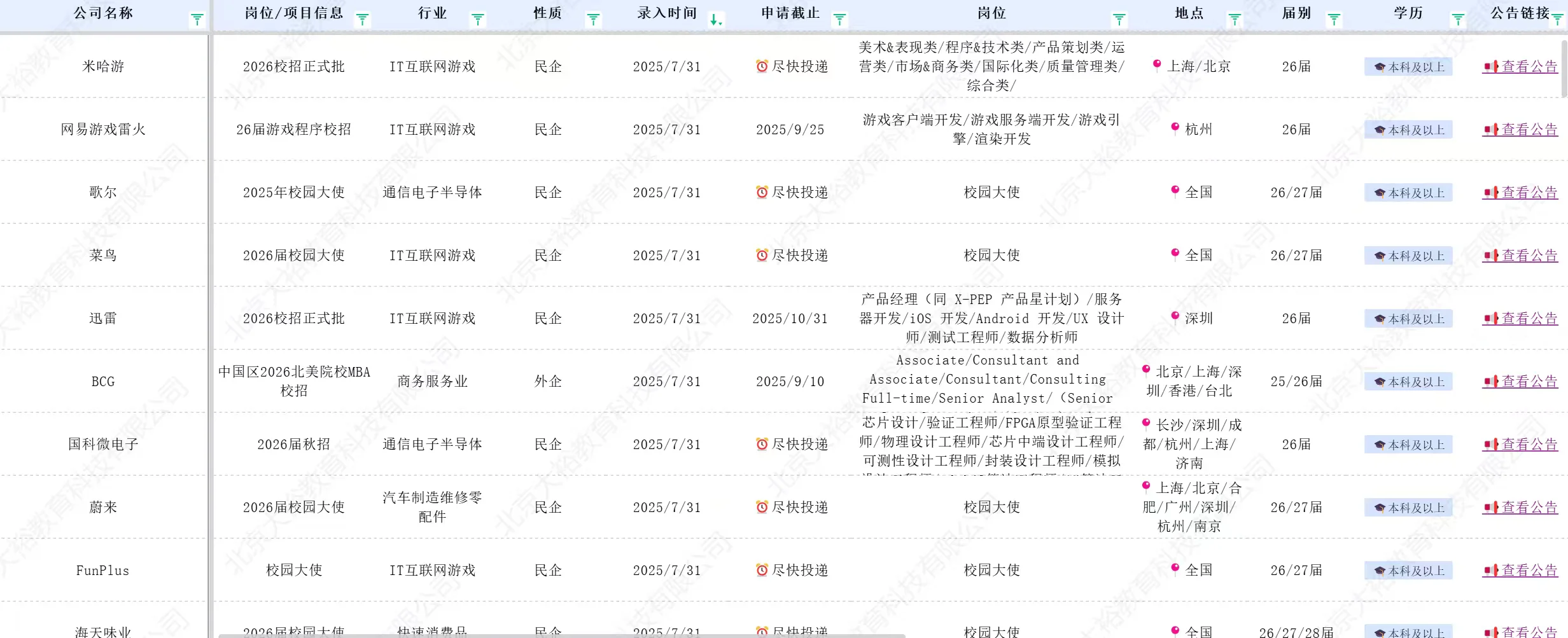1568x638 pixels.
Task: Click the location pin in 蔚来 row
Action: 1146,487
